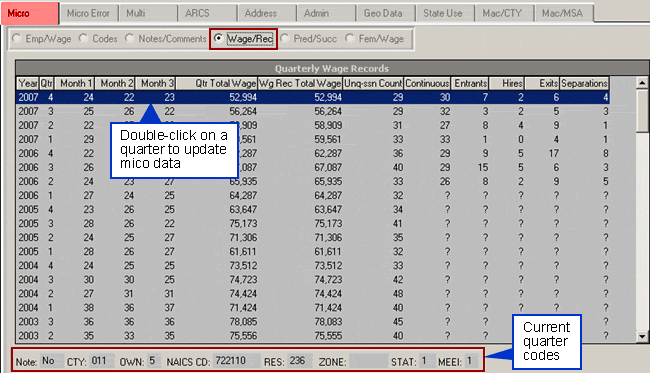Open the Mac/MSA tab
The width and height of the screenshot is (650, 373).
[563, 13]
